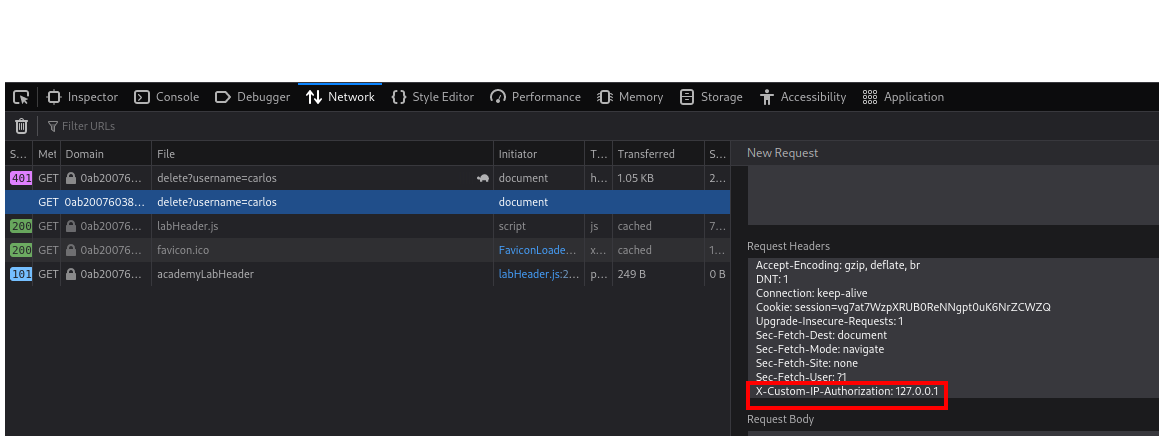Viewport: 1164px width, 441px height.
Task: Select the 401 delete?username=carlos request
Action: tap(217, 178)
